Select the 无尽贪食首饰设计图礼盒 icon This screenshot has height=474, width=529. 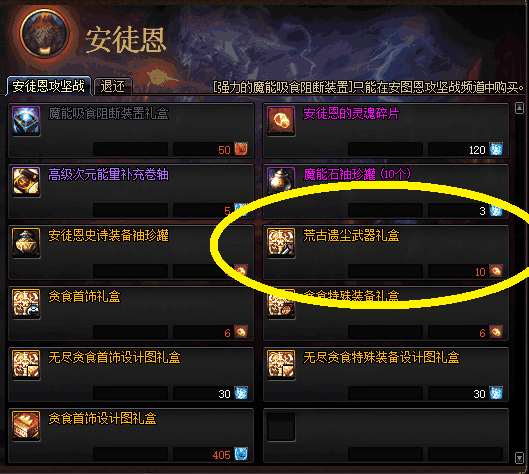(x=26, y=365)
